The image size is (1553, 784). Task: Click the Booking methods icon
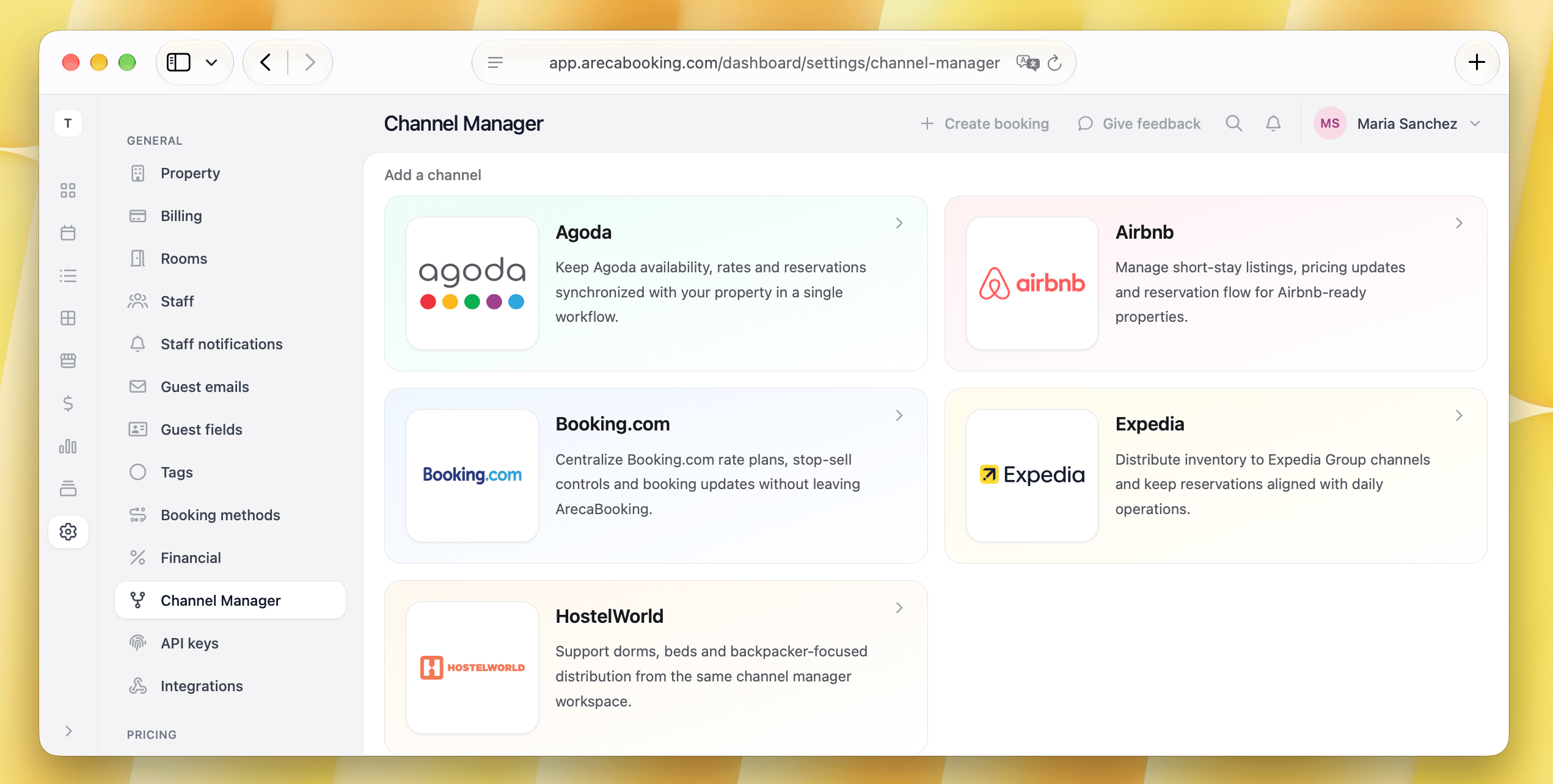[x=138, y=515]
